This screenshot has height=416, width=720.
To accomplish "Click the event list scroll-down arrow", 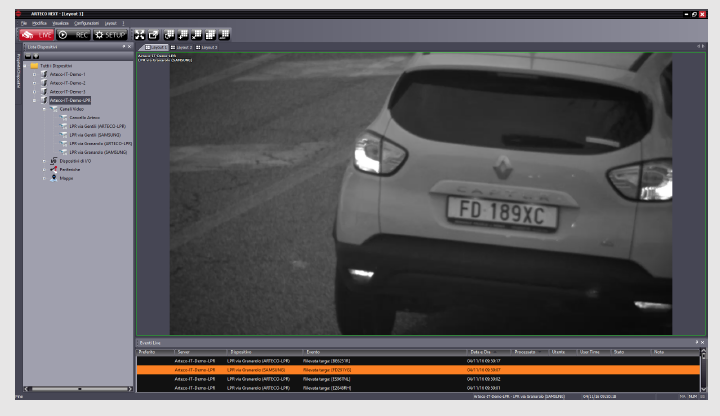I will (x=703, y=389).
